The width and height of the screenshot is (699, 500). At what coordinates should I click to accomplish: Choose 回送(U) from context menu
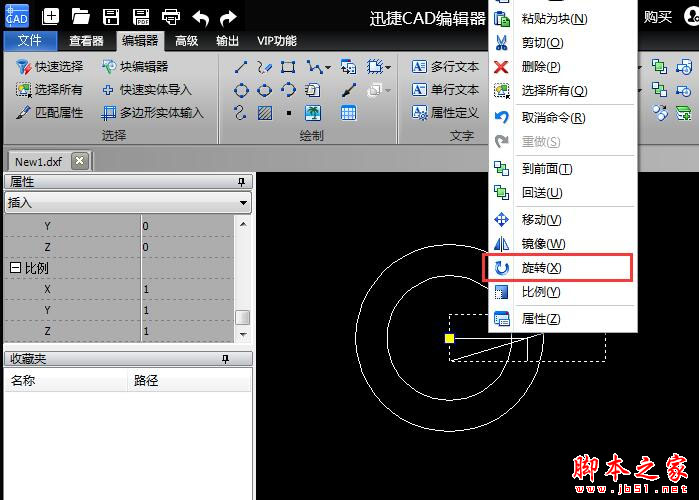[x=563, y=193]
